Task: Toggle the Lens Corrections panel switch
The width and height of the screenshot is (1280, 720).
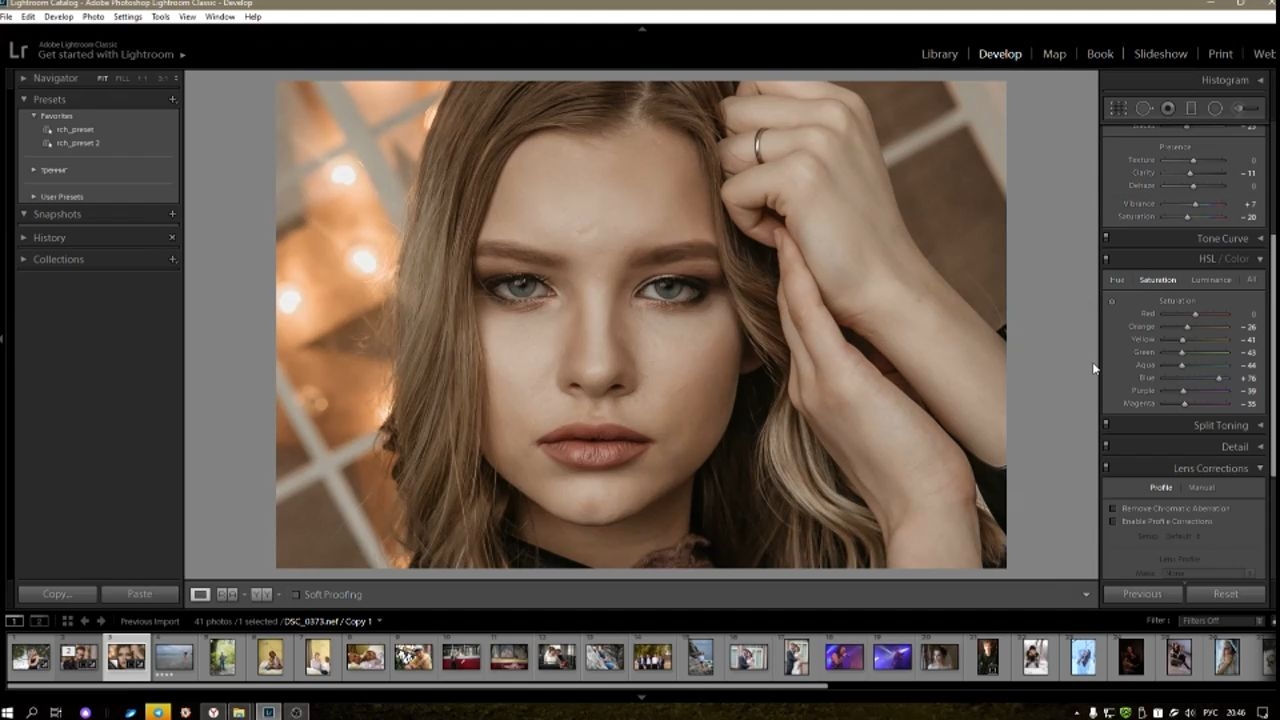Action: (1106, 468)
